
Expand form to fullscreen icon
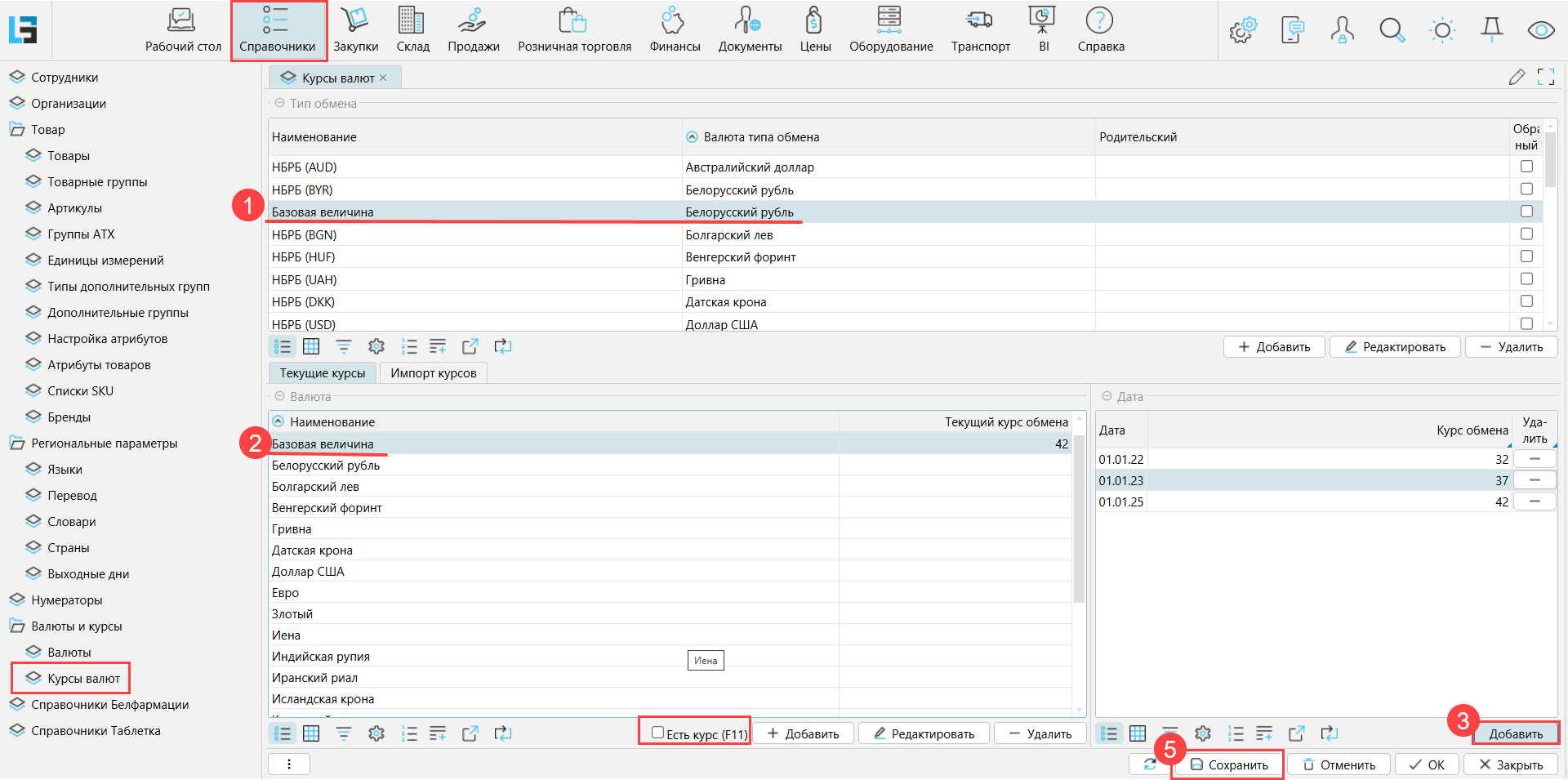coord(1545,78)
